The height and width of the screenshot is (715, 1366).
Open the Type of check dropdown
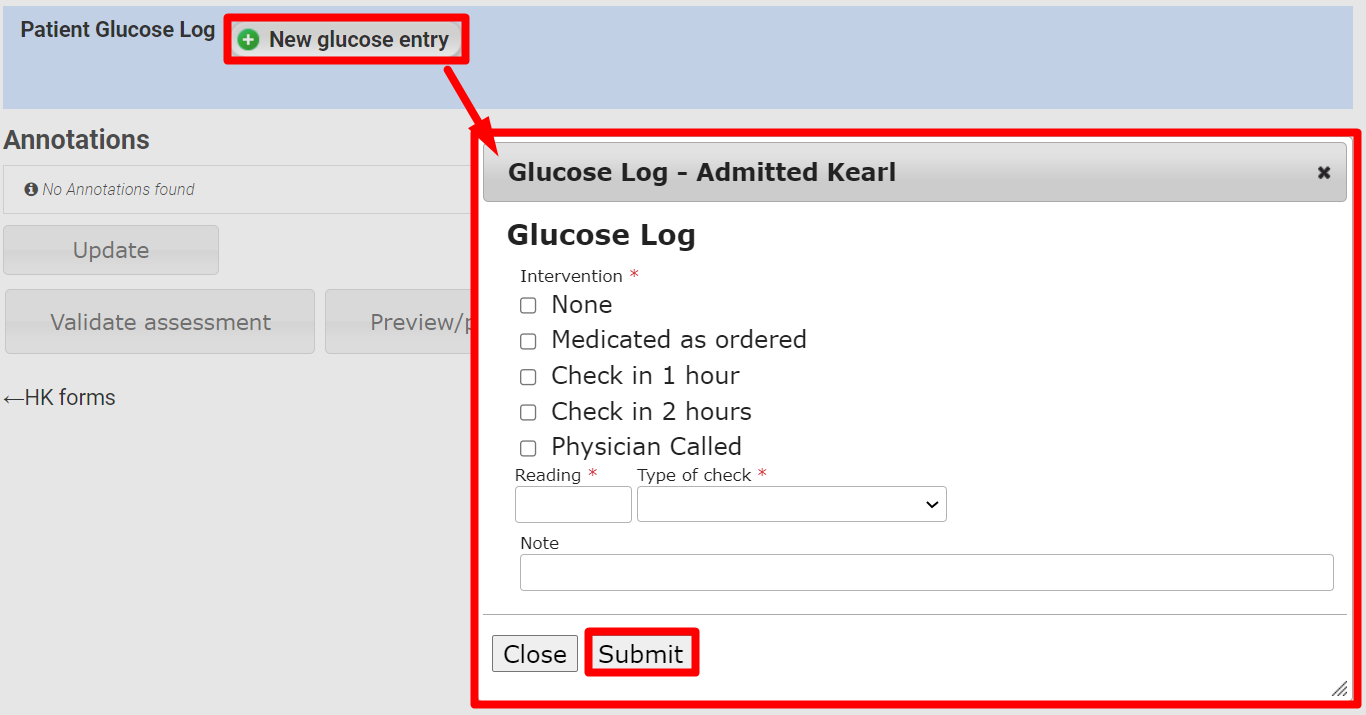pos(791,504)
